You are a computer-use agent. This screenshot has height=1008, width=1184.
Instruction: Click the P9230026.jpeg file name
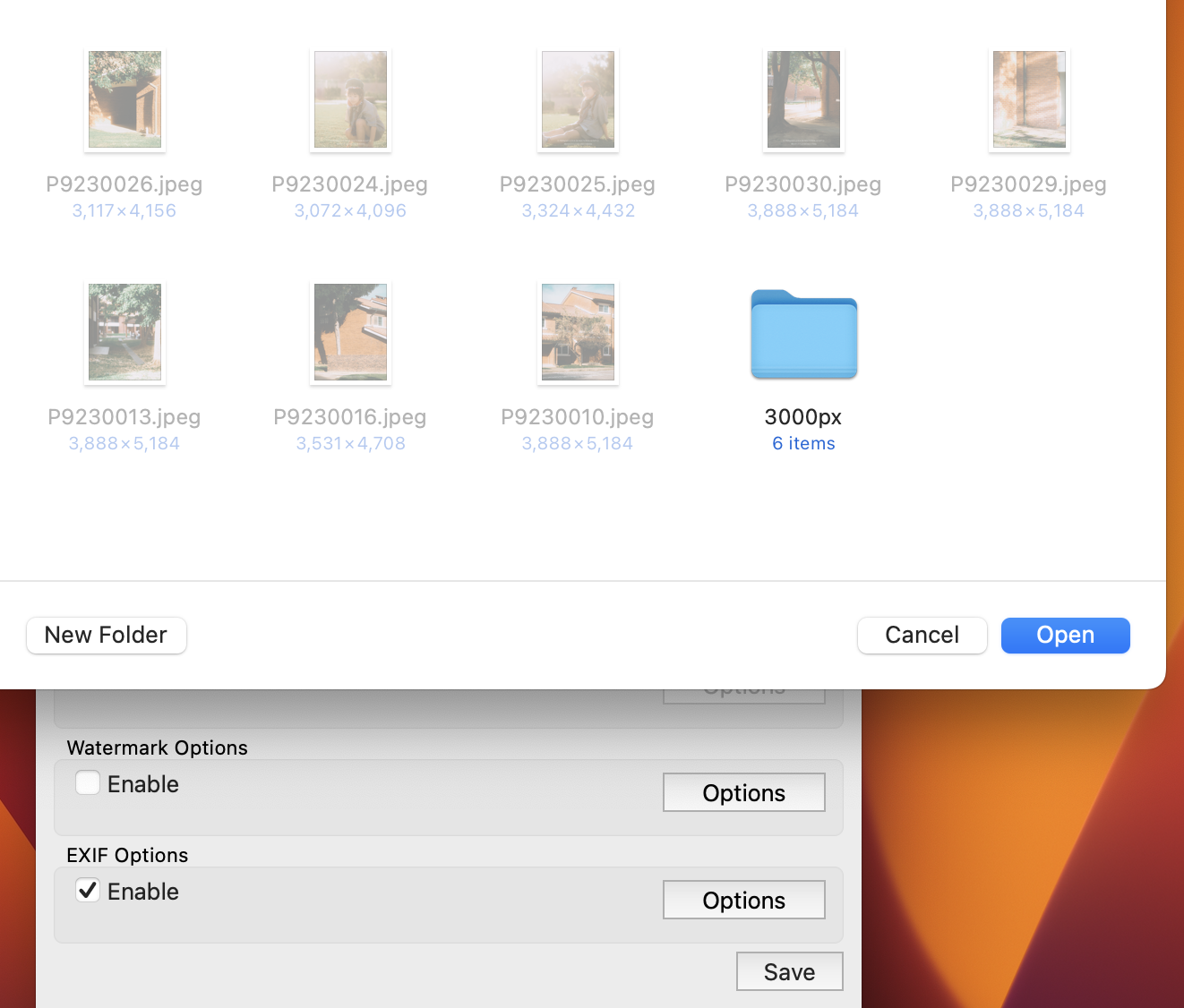(124, 184)
